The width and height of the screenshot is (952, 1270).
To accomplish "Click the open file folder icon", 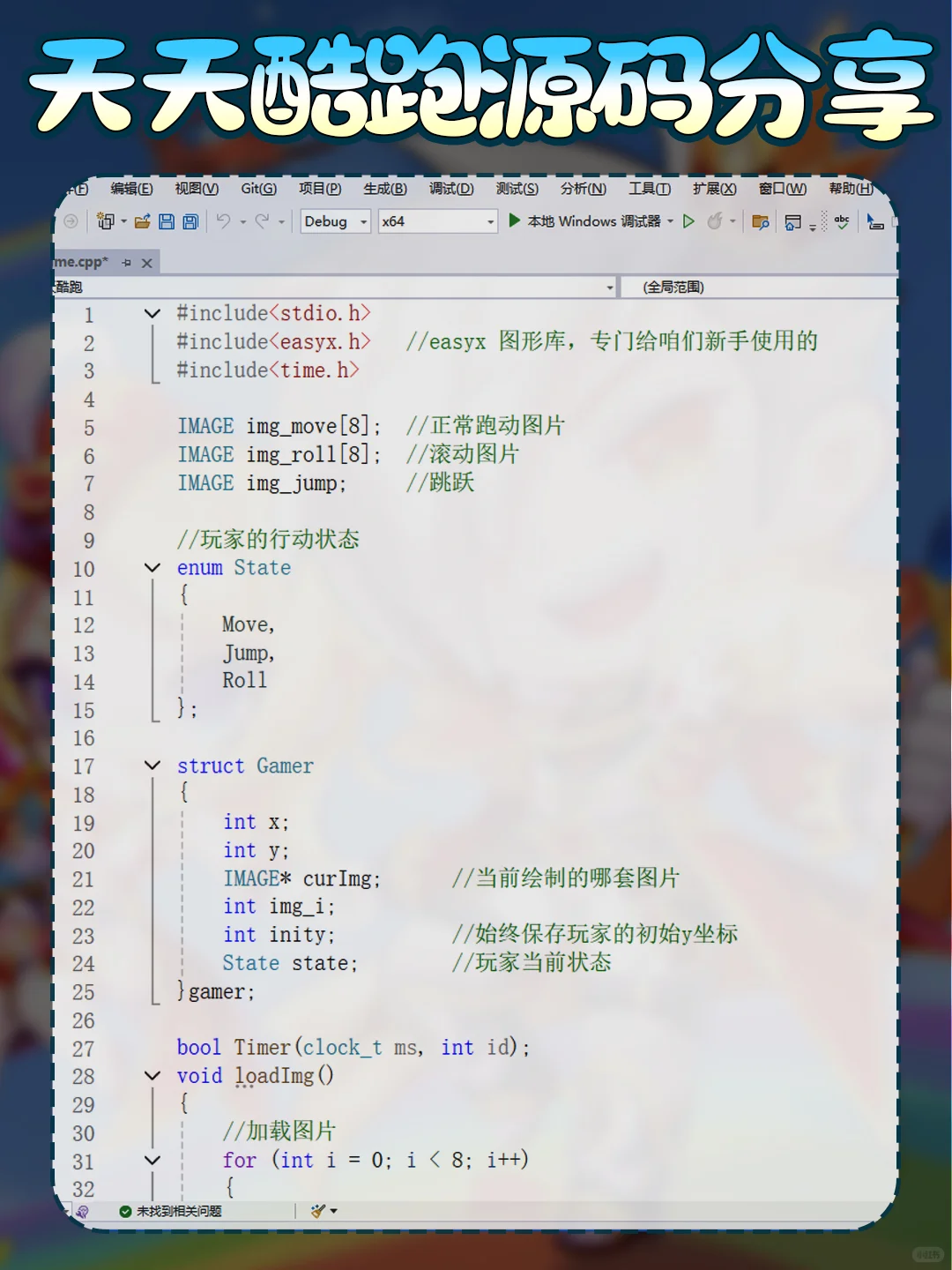I will tap(142, 221).
